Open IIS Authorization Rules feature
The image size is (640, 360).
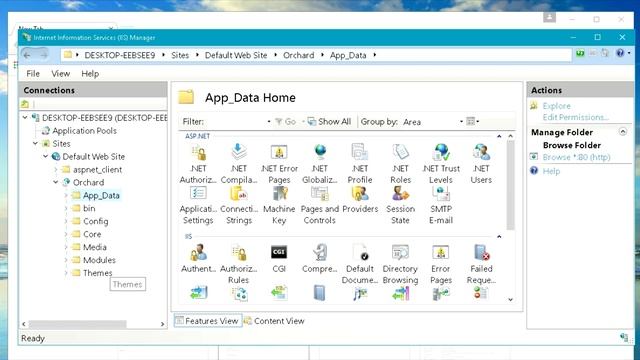tap(239, 264)
